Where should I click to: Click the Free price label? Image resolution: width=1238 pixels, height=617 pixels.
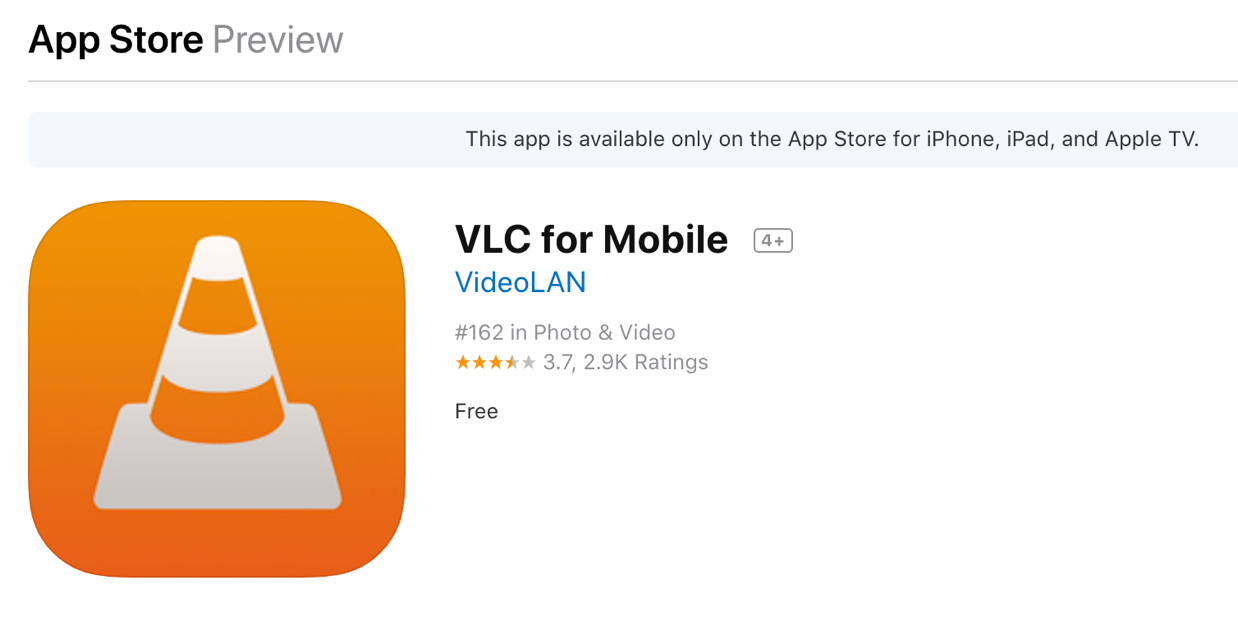click(476, 411)
